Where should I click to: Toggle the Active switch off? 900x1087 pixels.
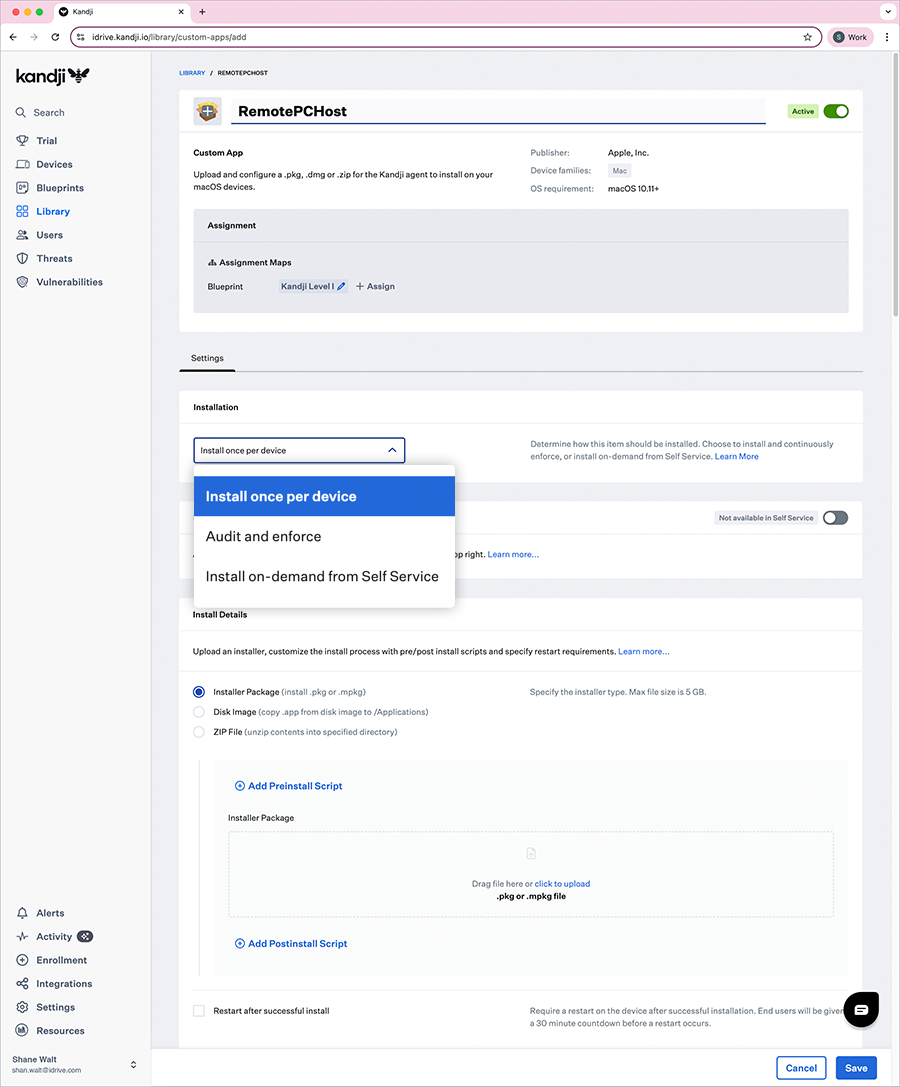pyautogui.click(x=835, y=111)
